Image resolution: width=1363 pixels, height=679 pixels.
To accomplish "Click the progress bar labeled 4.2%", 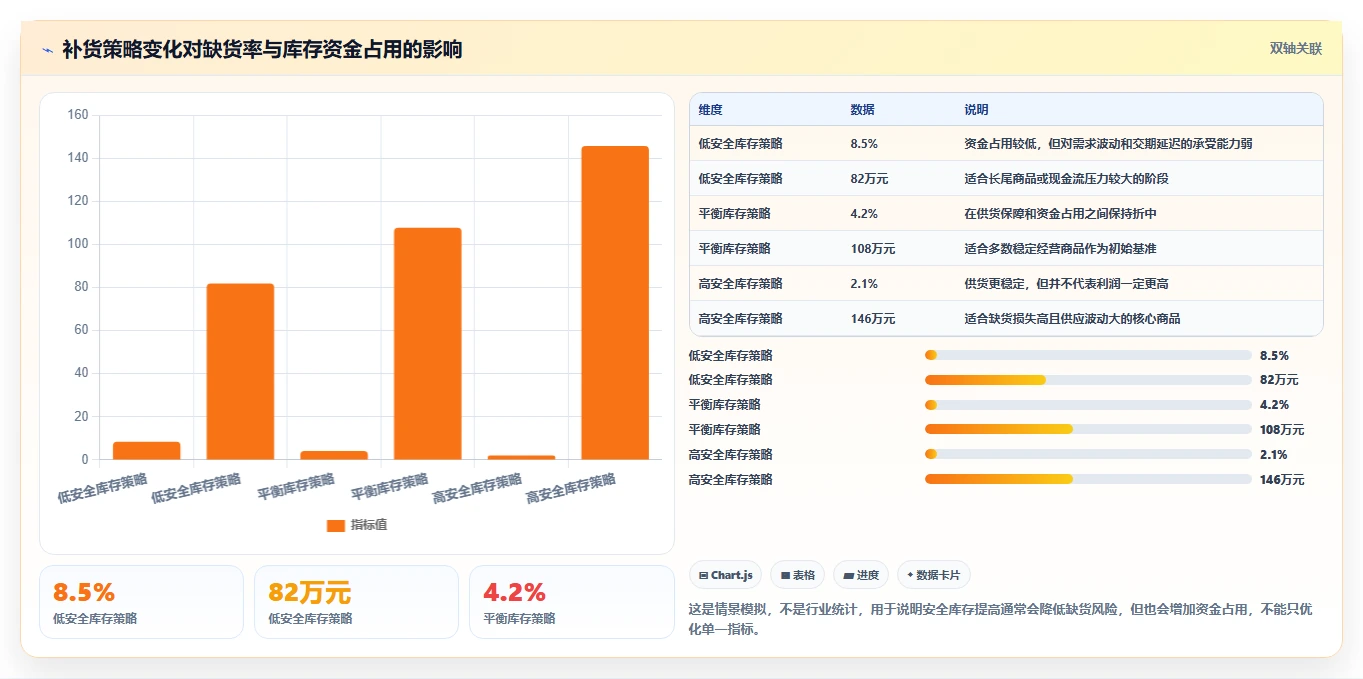I will 1088,405.
